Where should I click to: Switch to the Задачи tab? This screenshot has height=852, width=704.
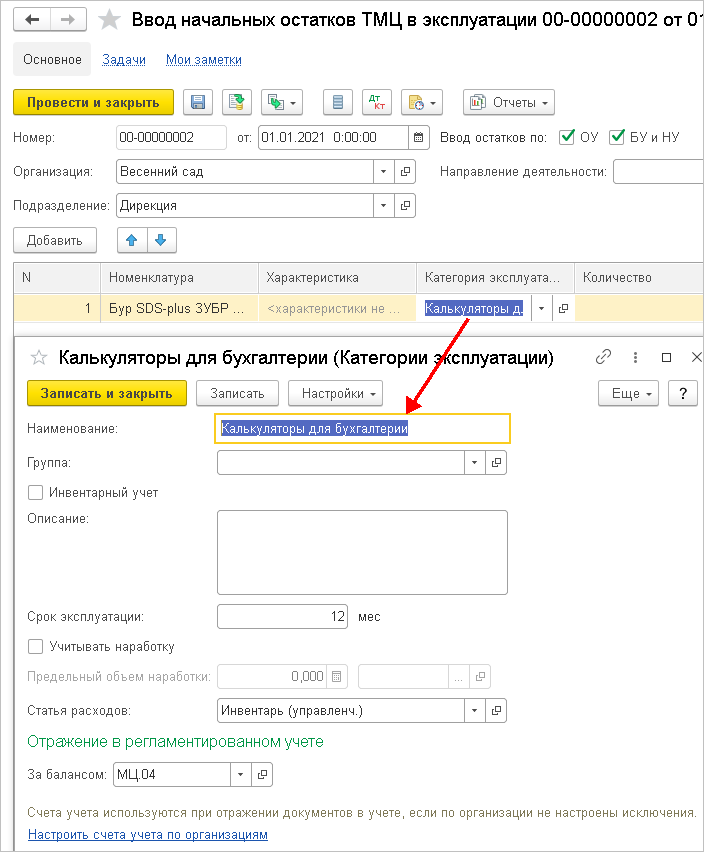[124, 60]
